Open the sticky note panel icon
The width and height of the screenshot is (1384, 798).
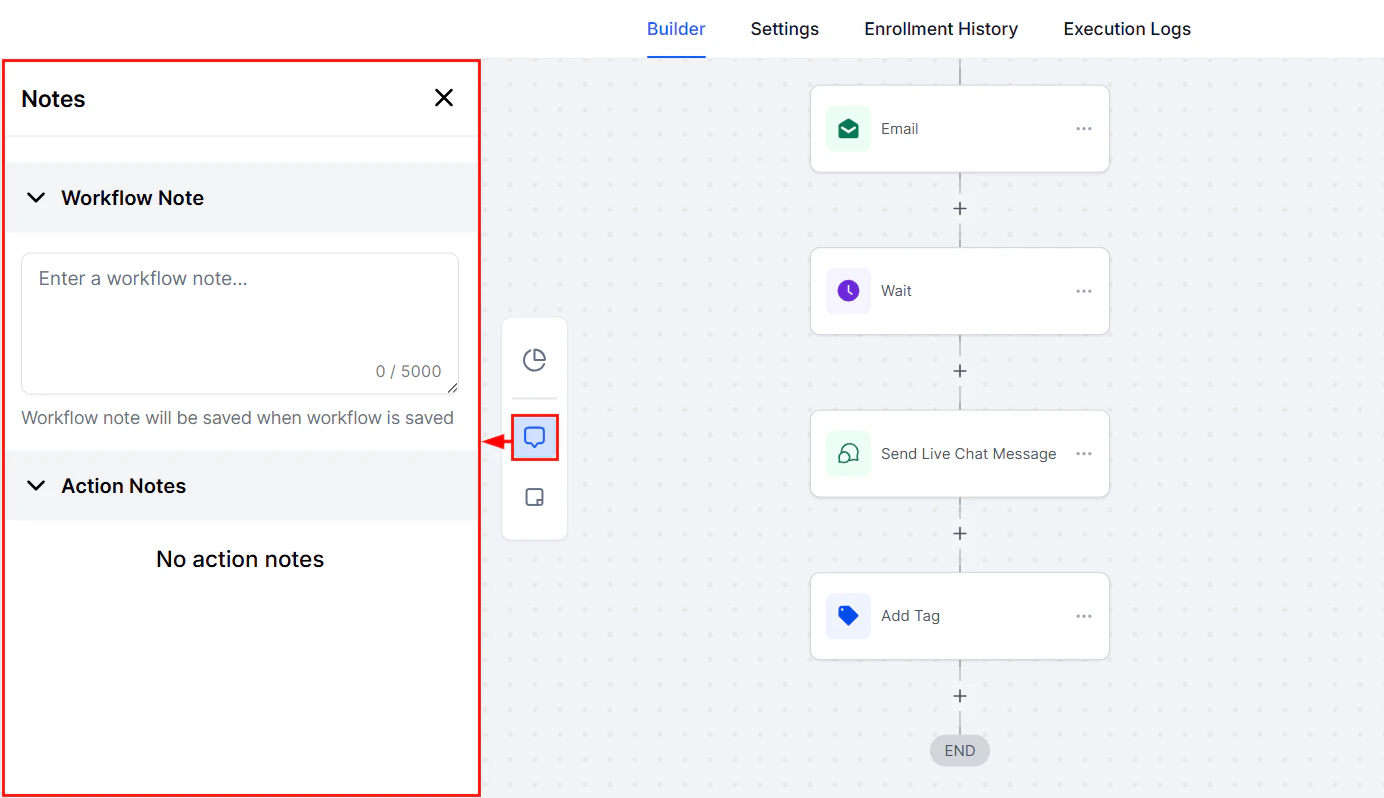(534, 496)
